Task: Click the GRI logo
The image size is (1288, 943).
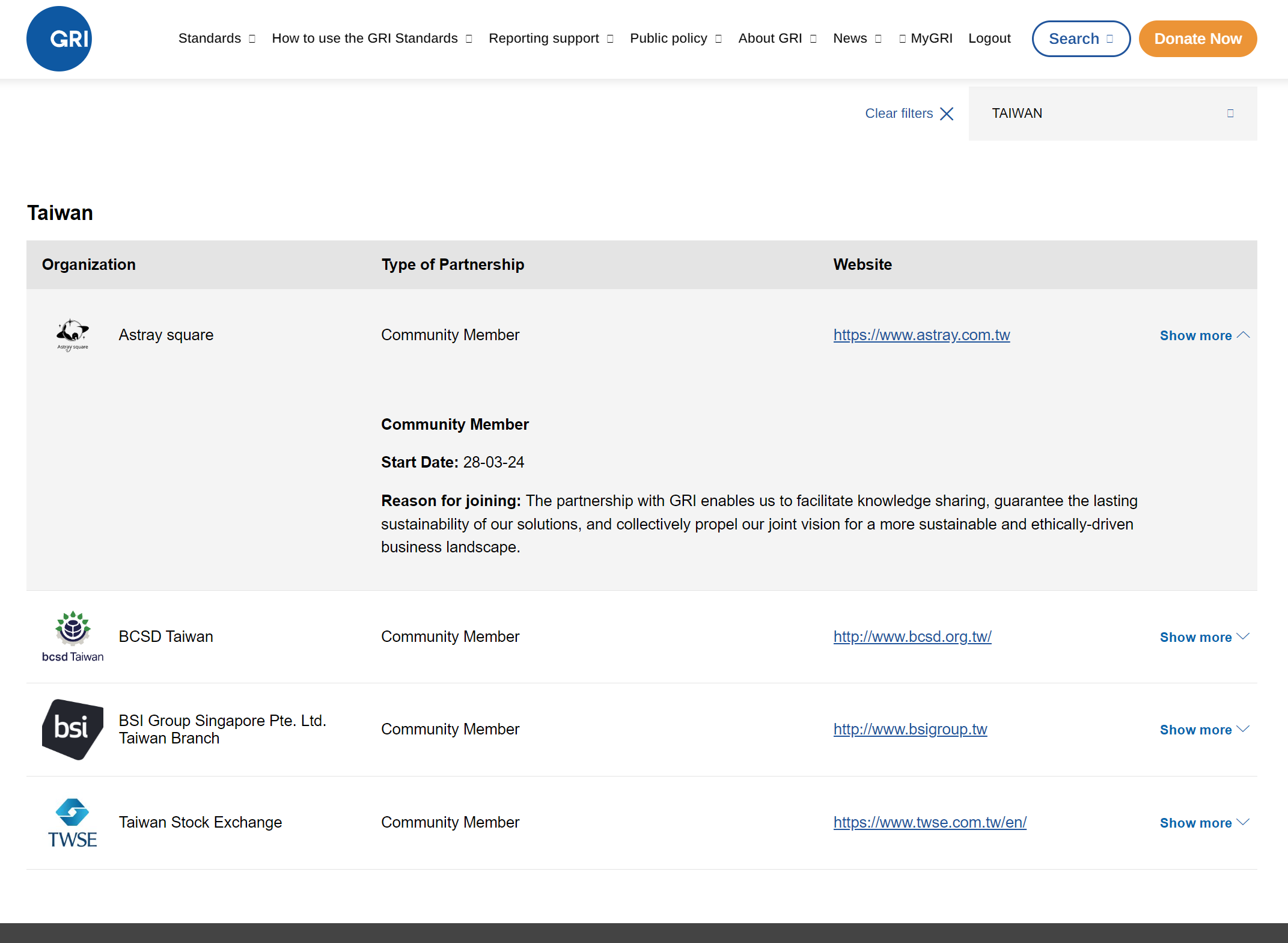Action: 59,39
